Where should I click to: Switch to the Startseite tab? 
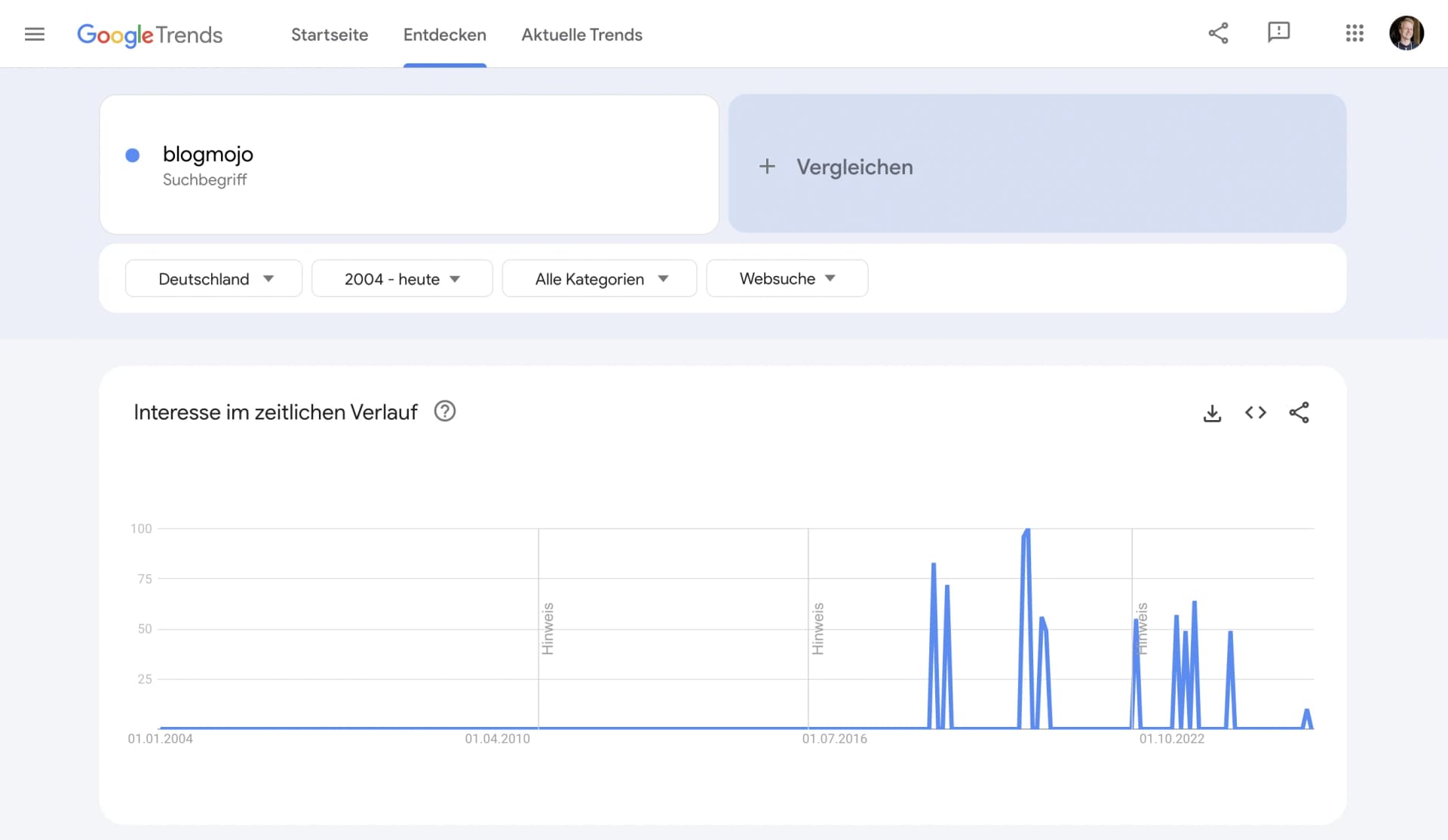tap(330, 35)
